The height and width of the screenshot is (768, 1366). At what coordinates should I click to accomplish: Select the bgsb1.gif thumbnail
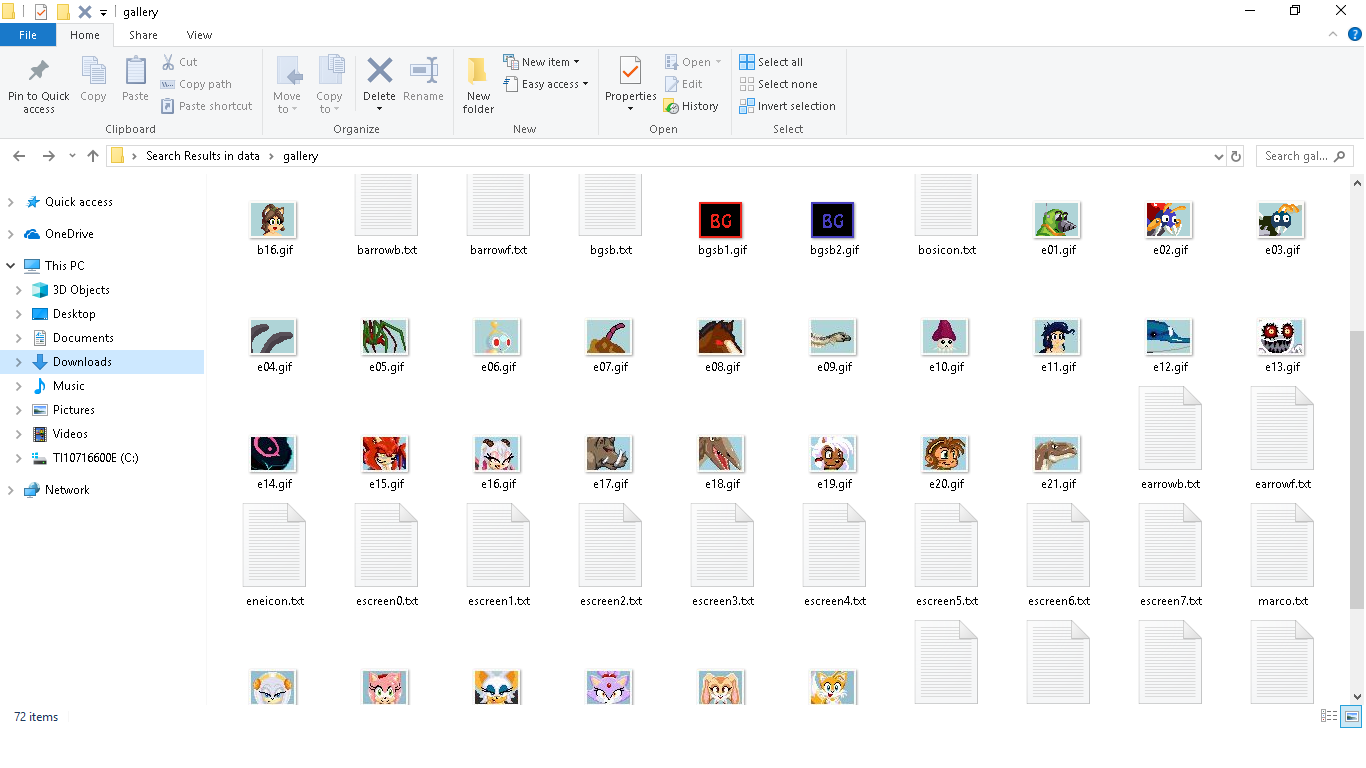pos(722,222)
